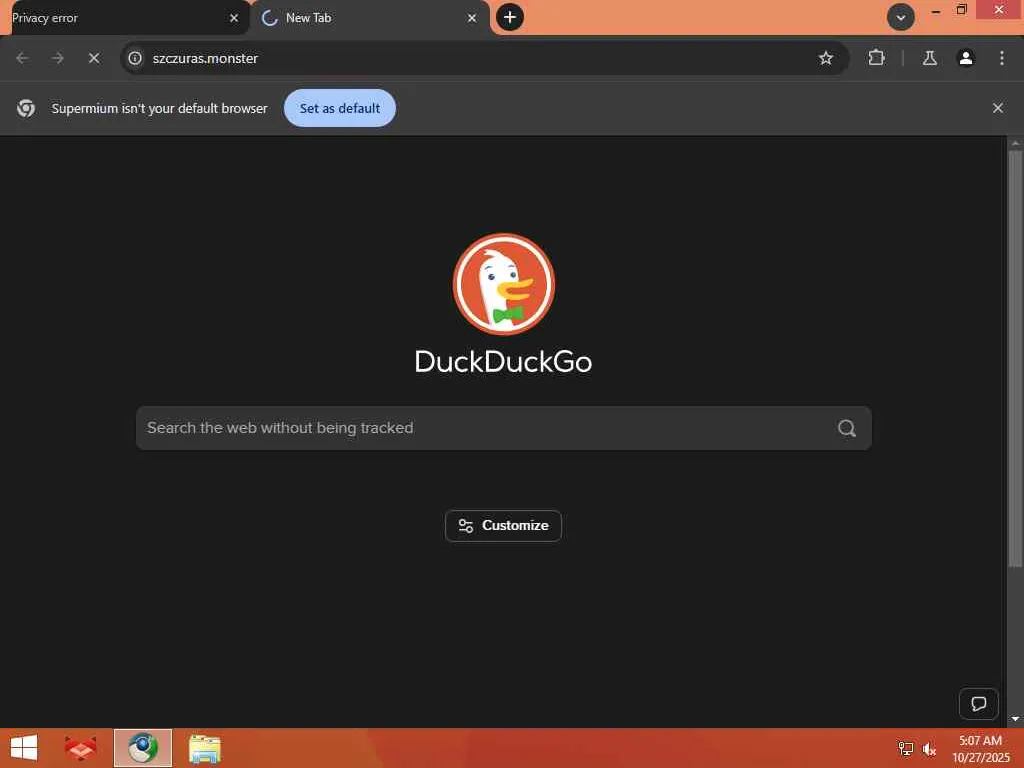Minimize the browser window

[x=935, y=10]
